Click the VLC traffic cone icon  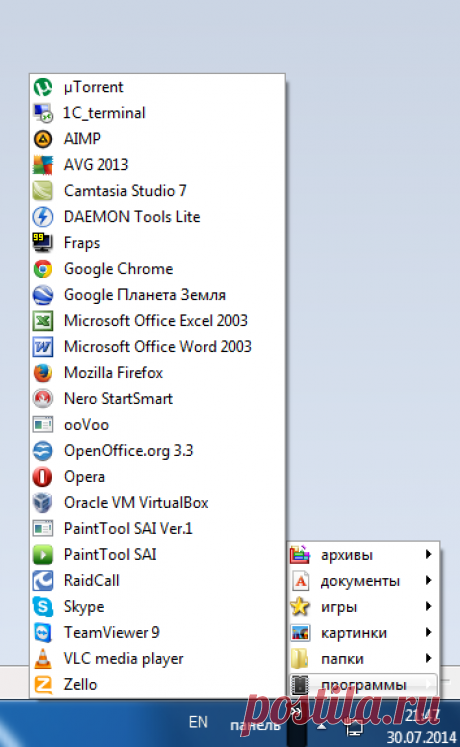(43, 658)
